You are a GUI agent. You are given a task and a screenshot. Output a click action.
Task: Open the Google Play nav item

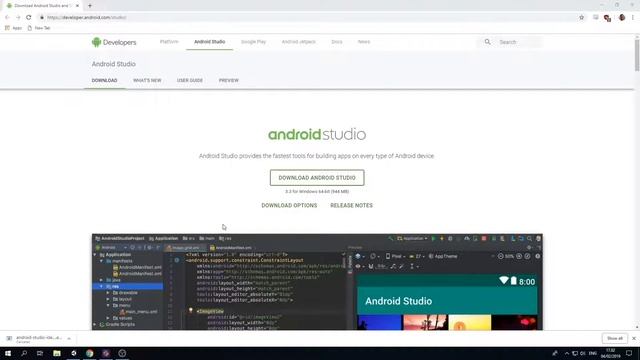click(x=253, y=42)
